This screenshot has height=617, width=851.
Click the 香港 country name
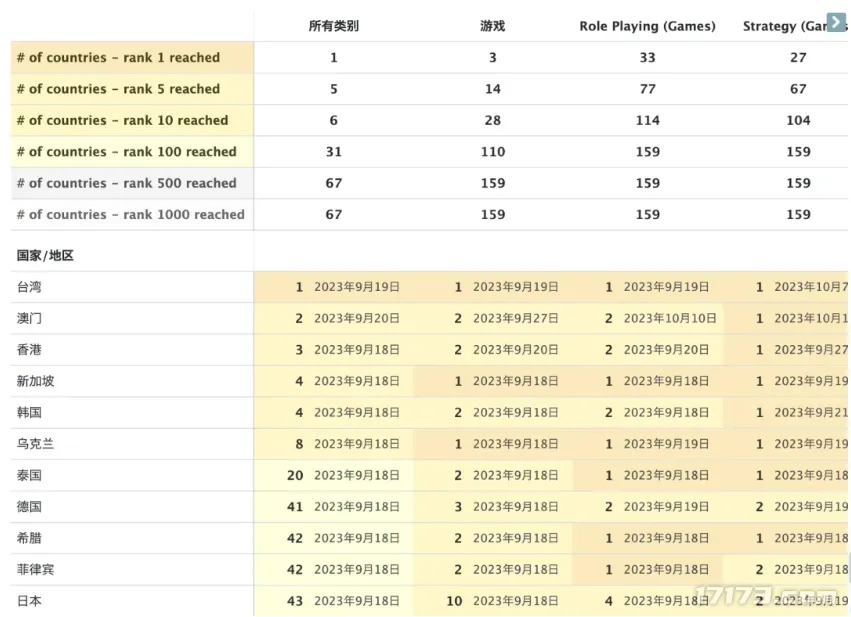[30, 350]
